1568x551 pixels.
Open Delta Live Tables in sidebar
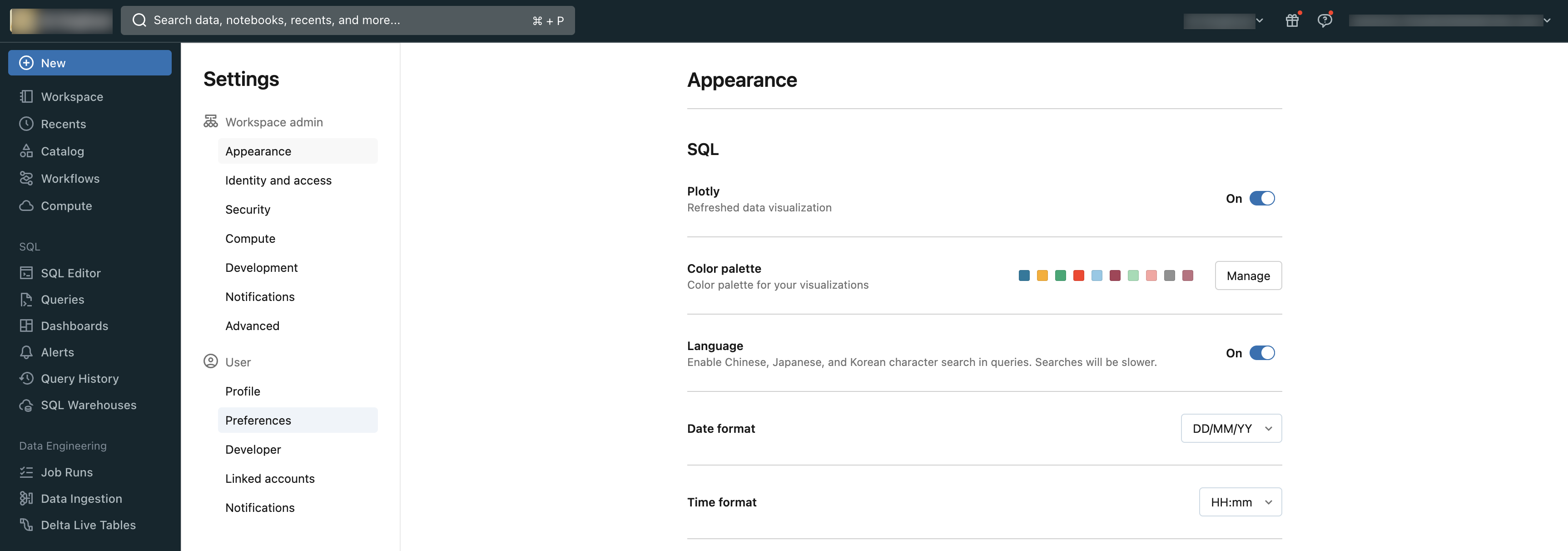point(88,525)
